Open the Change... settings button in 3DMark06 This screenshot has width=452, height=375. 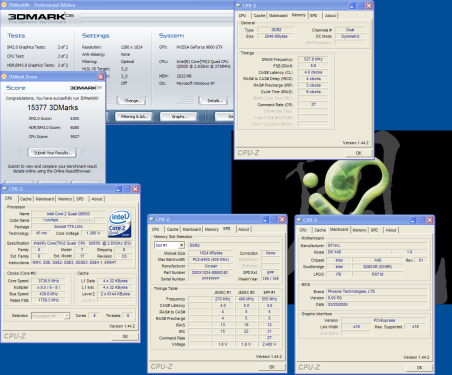coord(132,100)
